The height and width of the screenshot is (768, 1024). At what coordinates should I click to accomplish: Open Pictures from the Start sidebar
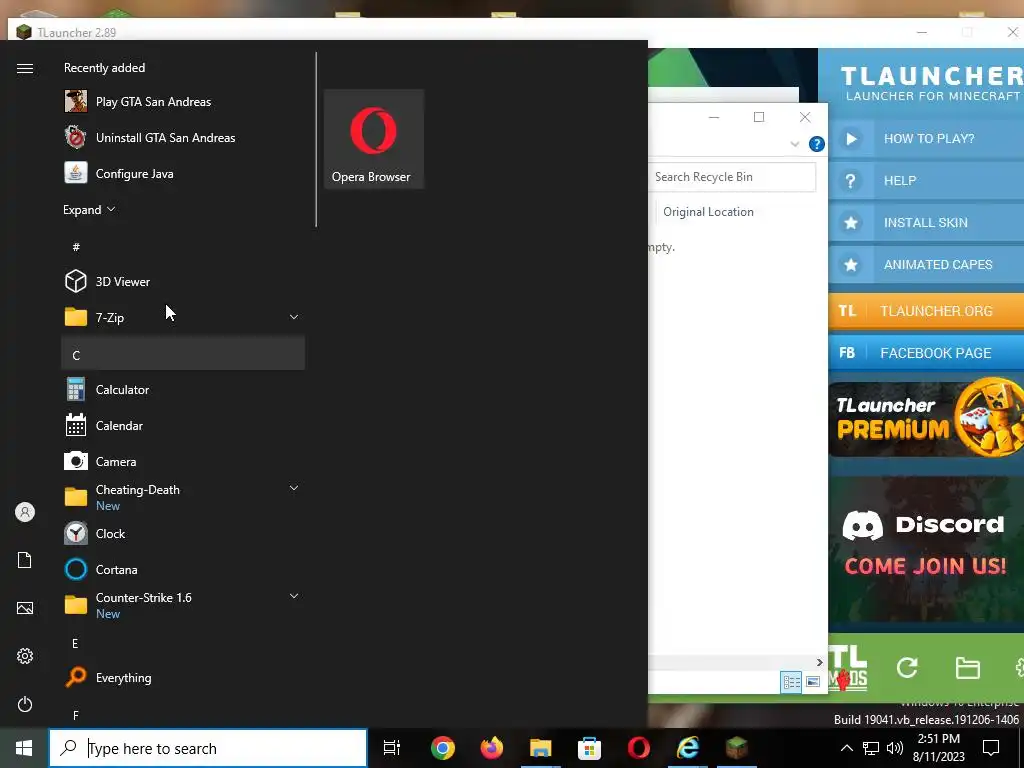tap(25, 608)
